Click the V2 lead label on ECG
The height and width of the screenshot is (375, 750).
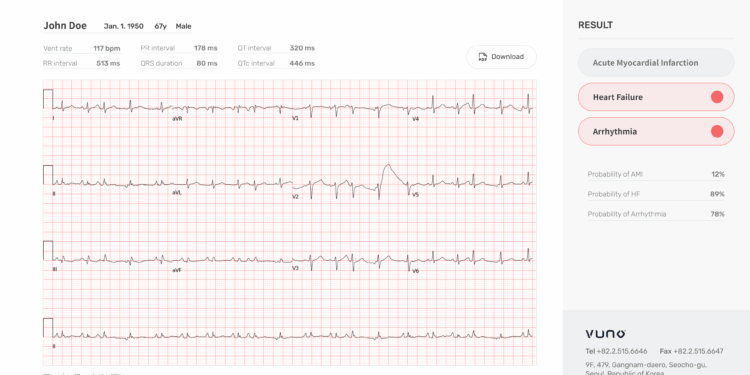coord(296,197)
